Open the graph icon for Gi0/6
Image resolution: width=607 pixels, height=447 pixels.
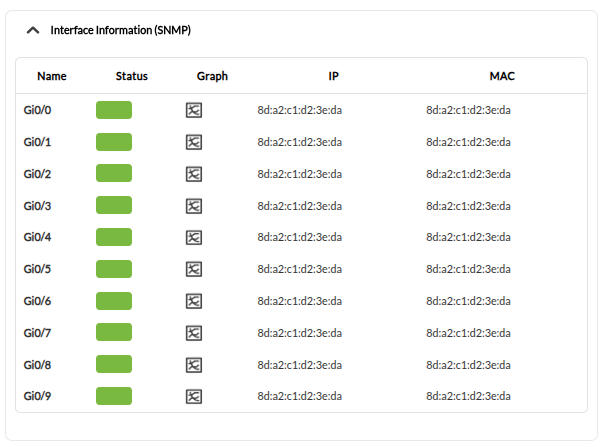click(x=194, y=301)
